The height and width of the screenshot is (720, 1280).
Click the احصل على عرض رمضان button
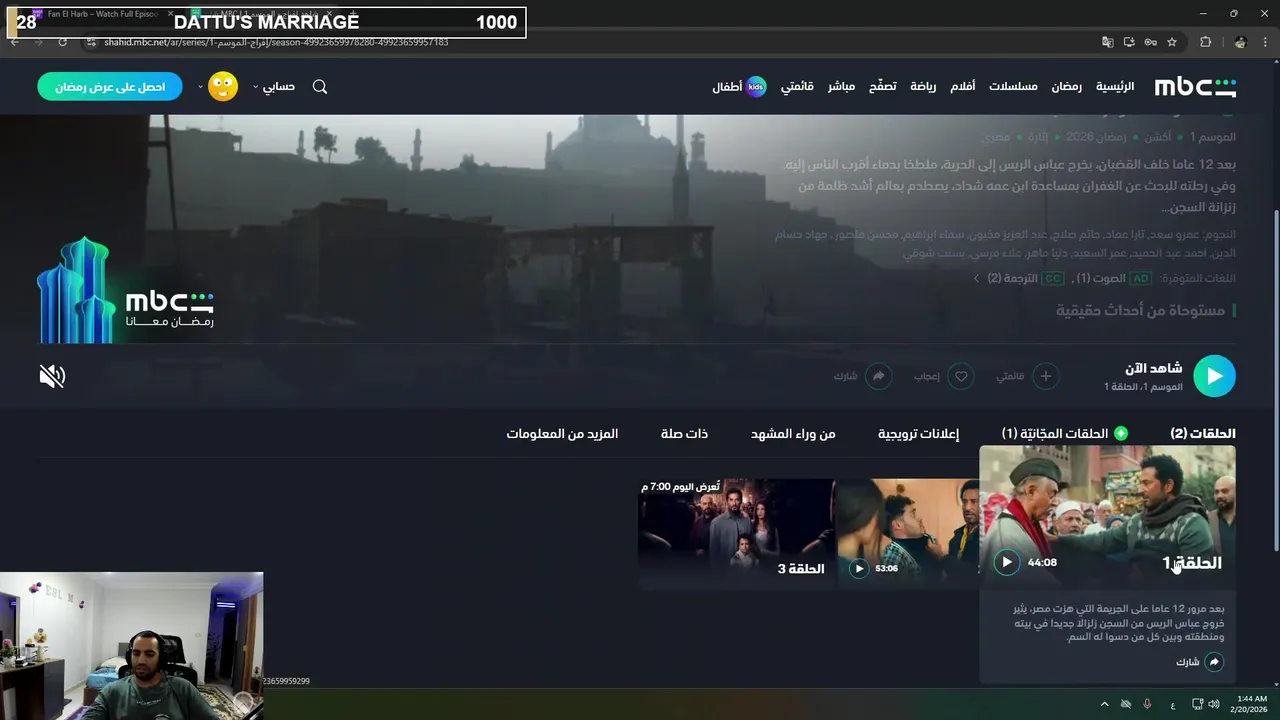110,87
